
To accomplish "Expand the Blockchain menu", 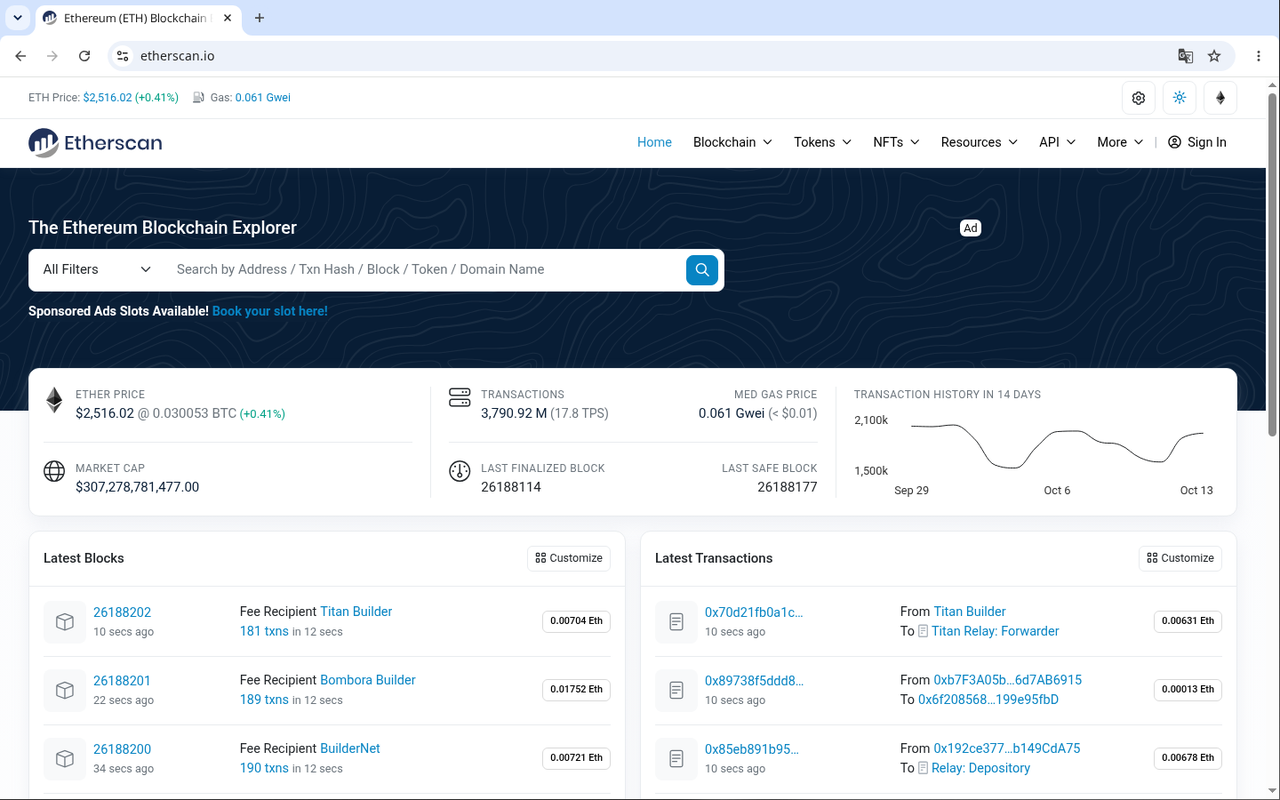I will coord(733,143).
